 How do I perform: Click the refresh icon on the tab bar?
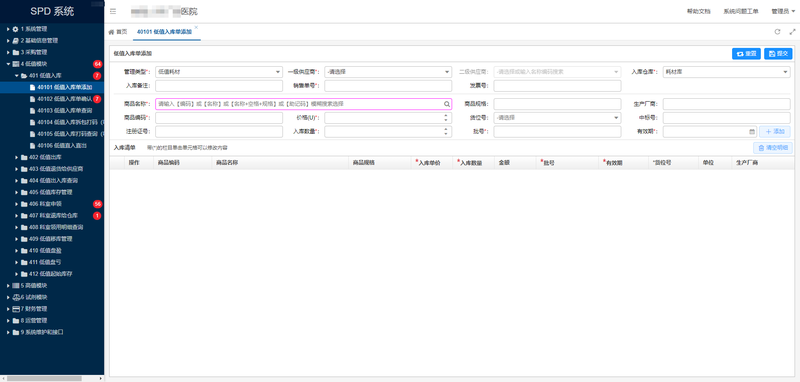778,32
